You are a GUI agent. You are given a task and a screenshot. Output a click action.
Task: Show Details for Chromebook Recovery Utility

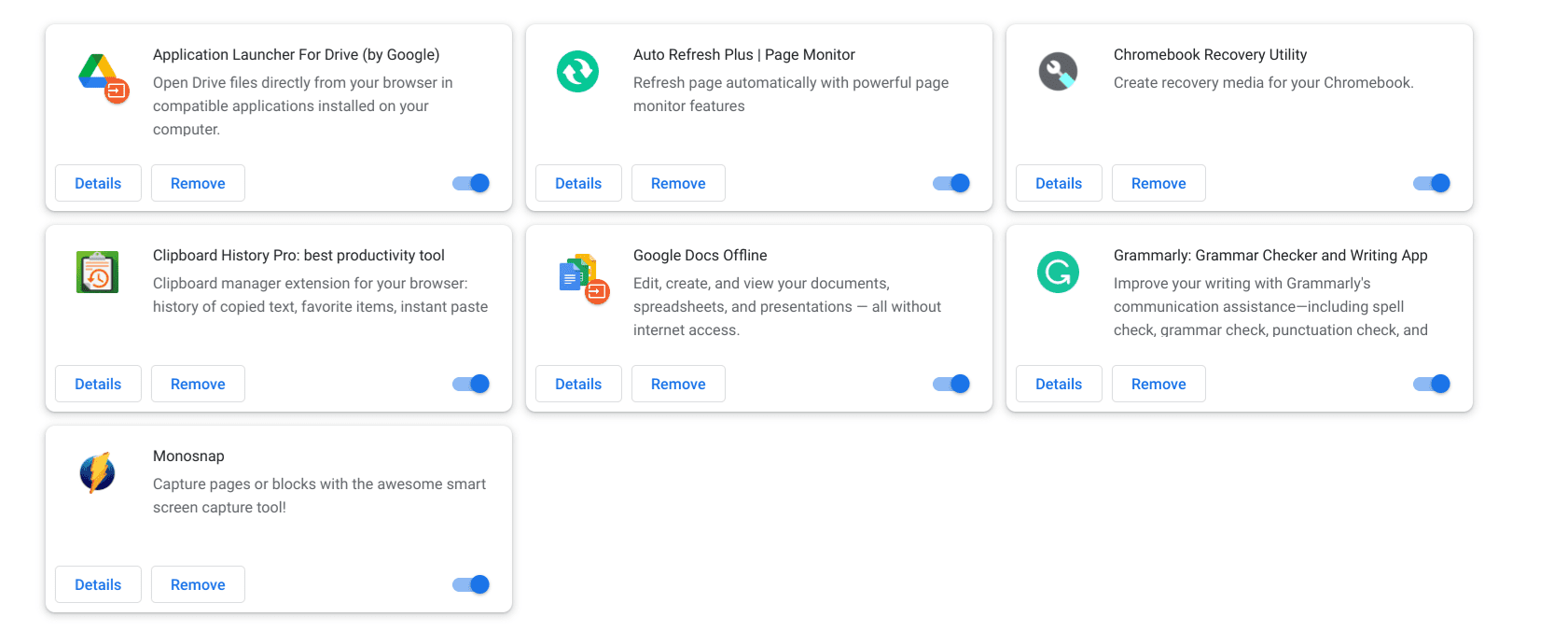[x=1059, y=183]
